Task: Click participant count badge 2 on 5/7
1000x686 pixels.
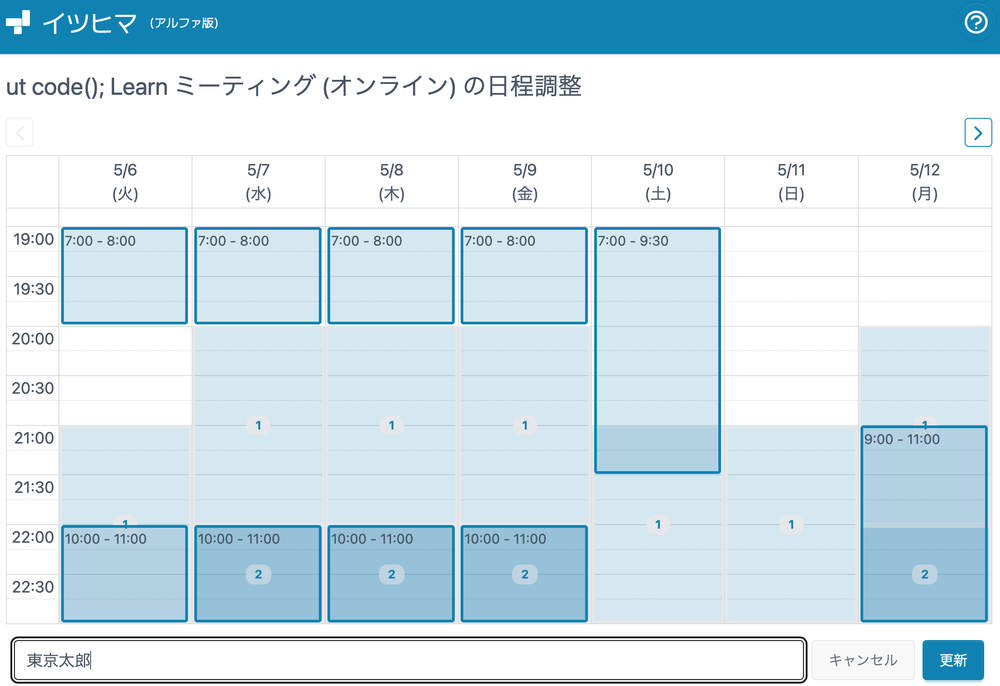Action: point(258,574)
